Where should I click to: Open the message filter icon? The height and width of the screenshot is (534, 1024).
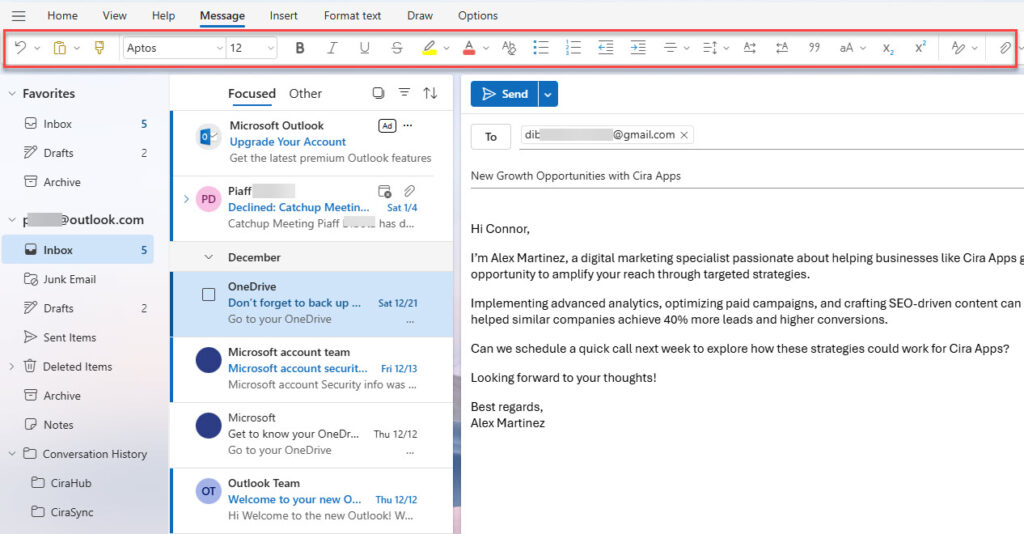[x=404, y=93]
